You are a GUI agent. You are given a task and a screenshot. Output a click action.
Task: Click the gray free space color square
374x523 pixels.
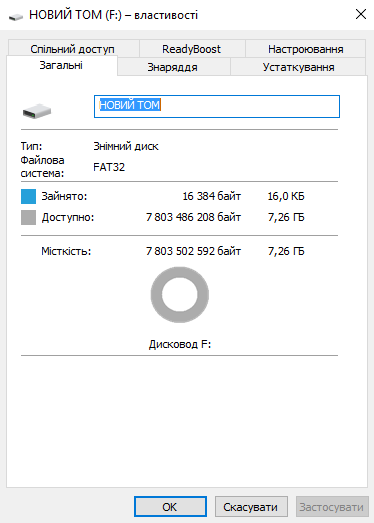28,217
